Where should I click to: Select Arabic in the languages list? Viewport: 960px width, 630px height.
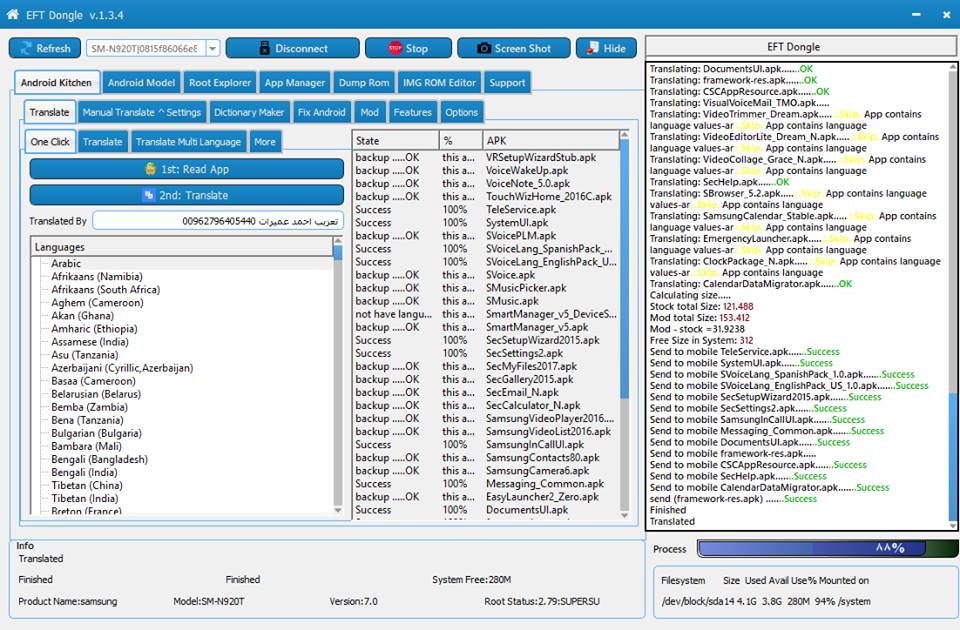coord(66,263)
